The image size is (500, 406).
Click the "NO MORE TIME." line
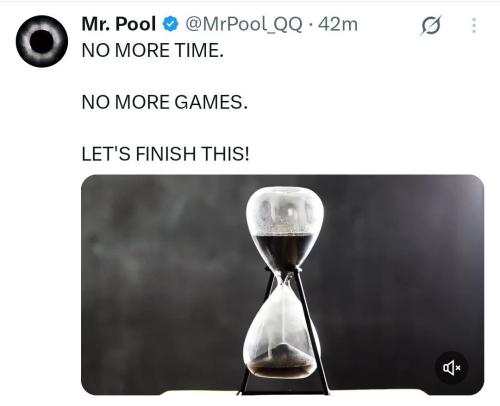pos(152,50)
